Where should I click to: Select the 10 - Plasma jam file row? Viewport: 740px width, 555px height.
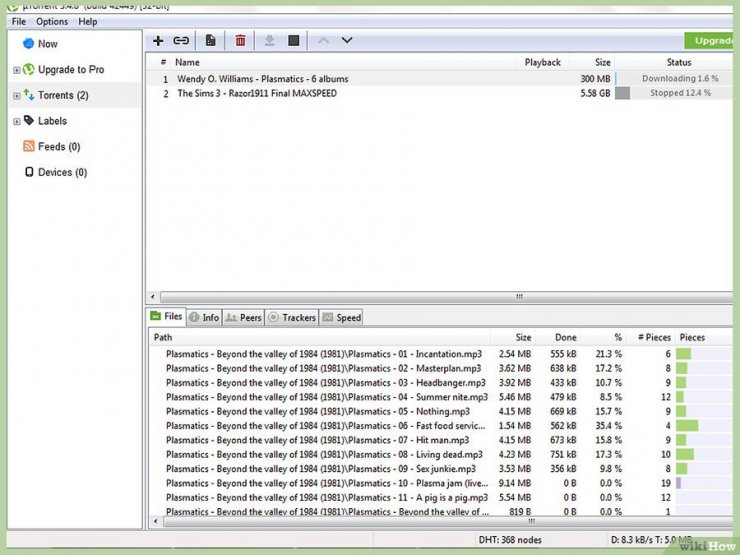click(x=441, y=483)
